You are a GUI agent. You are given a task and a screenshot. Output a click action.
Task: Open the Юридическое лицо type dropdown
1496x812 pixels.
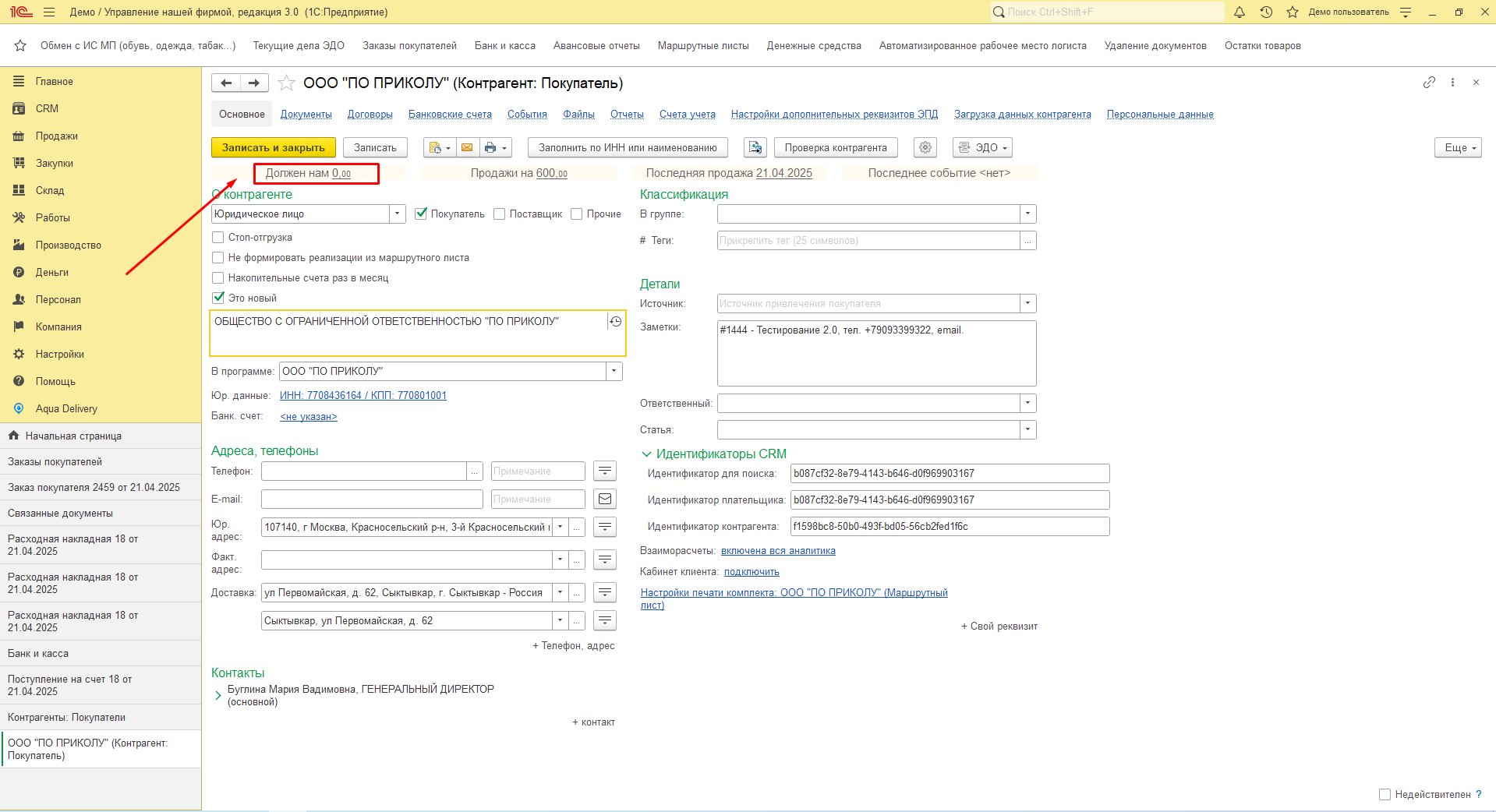[398, 214]
